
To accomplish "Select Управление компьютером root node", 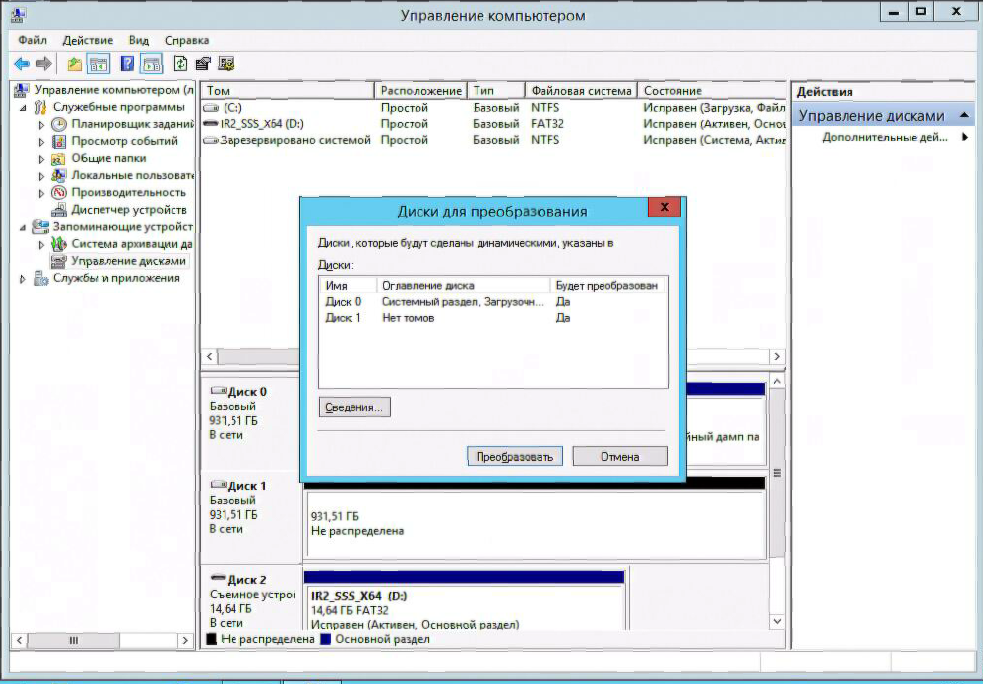I will (x=114, y=90).
